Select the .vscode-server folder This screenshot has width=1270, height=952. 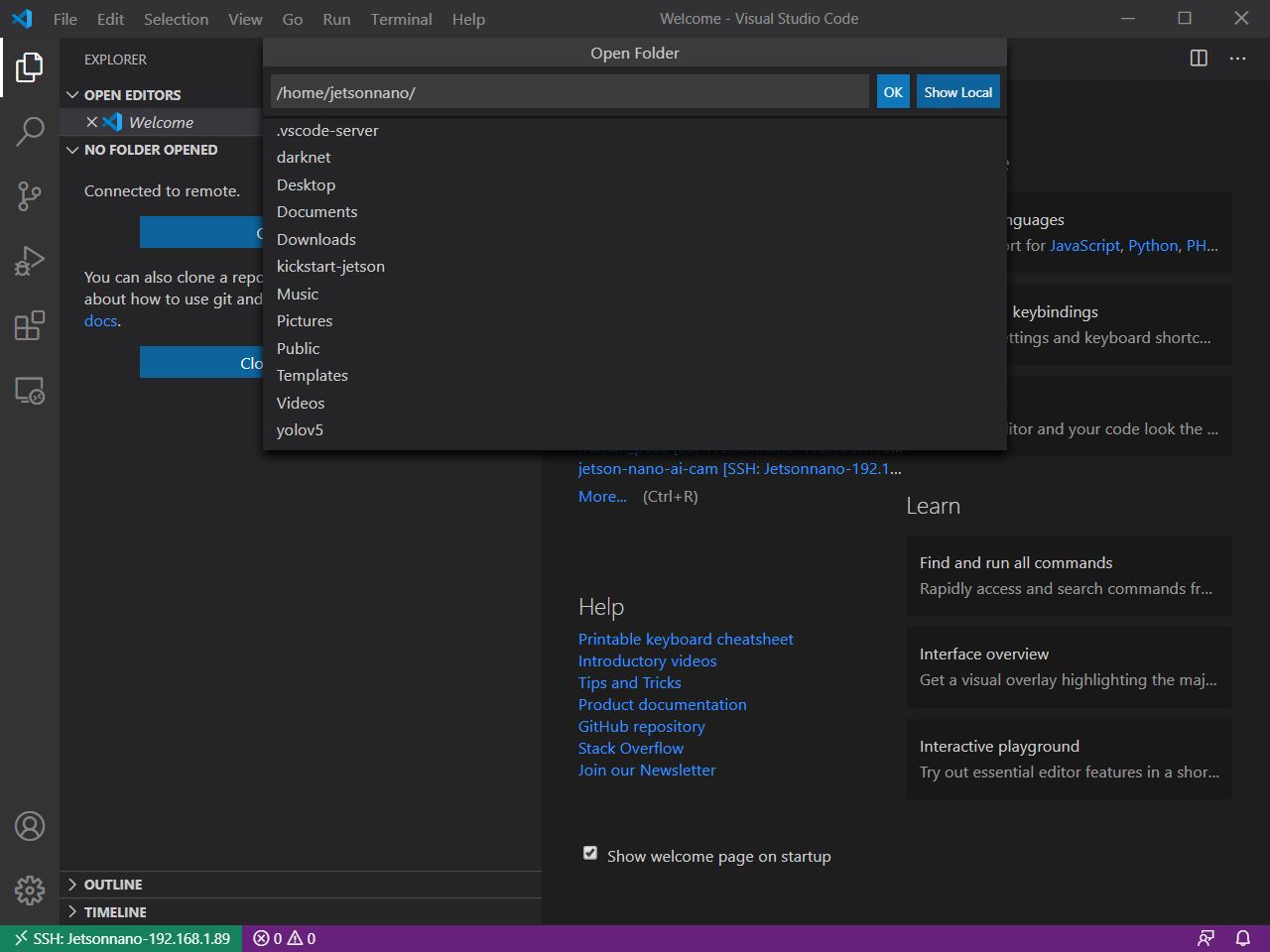click(635, 131)
